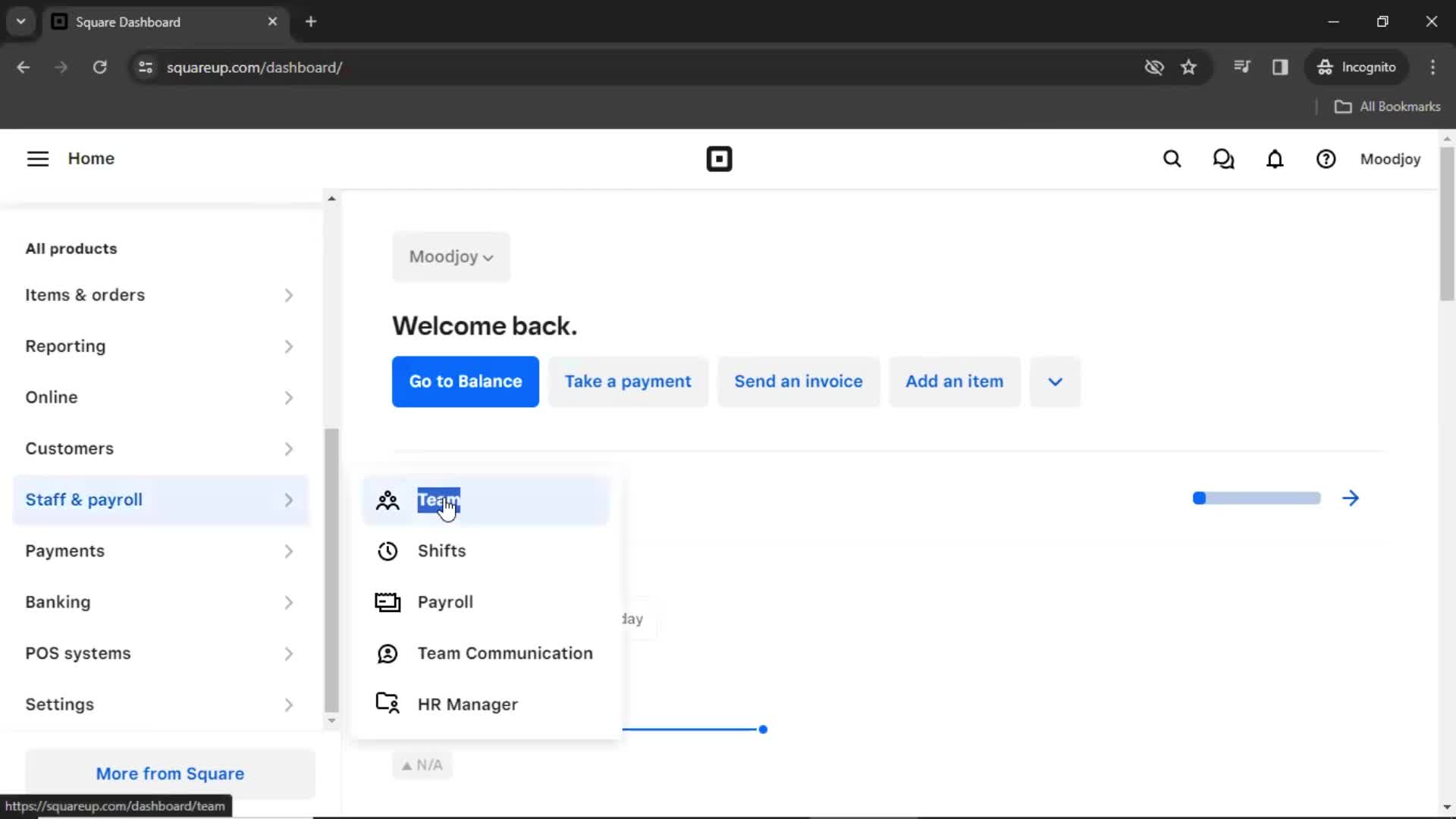This screenshot has width=1456, height=819.
Task: Click the All products heading
Action: coord(71,249)
